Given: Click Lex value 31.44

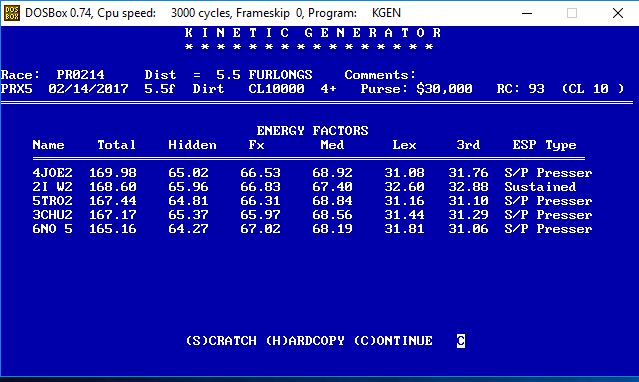Looking at the screenshot, I should [404, 215].
